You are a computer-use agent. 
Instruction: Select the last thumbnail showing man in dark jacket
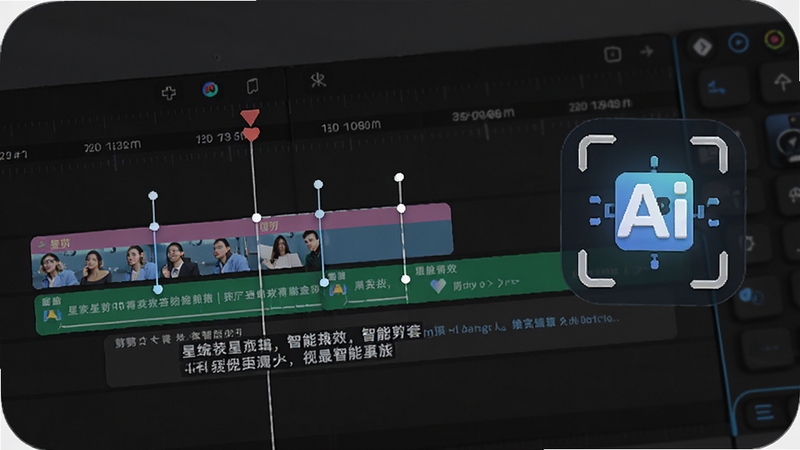pos(311,248)
